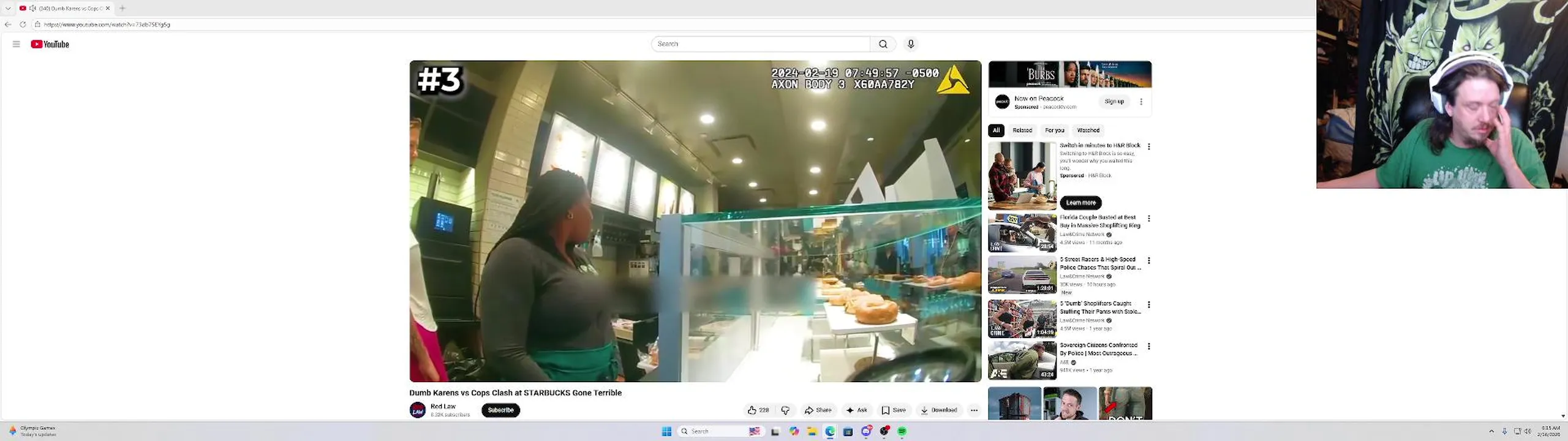
Task: Click the Burbs Peacock banner image
Action: tap(1070, 75)
